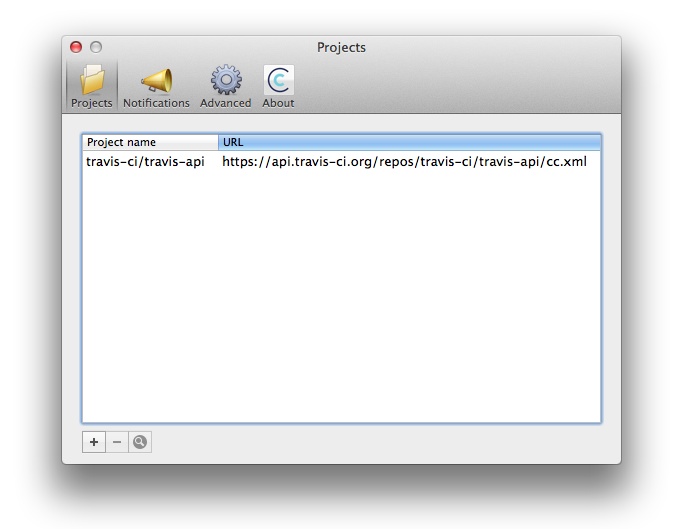
Task: Remove selected project with minus button
Action: (117, 442)
